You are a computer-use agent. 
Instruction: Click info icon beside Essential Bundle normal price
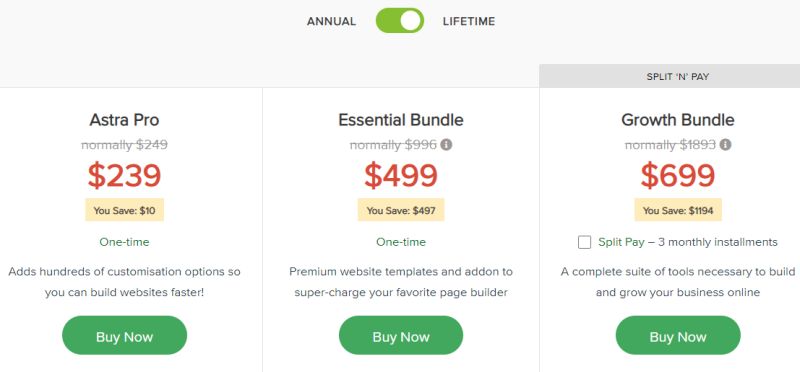click(446, 145)
